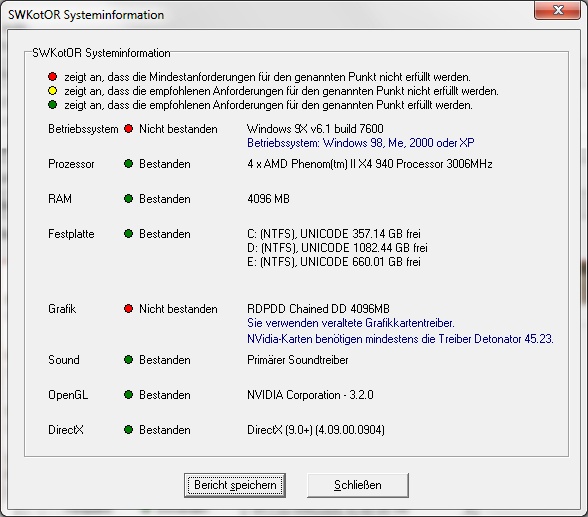Viewport: 588px width, 517px height.
Task: Click the red status dot beside Grafik
Action: pyautogui.click(x=129, y=309)
